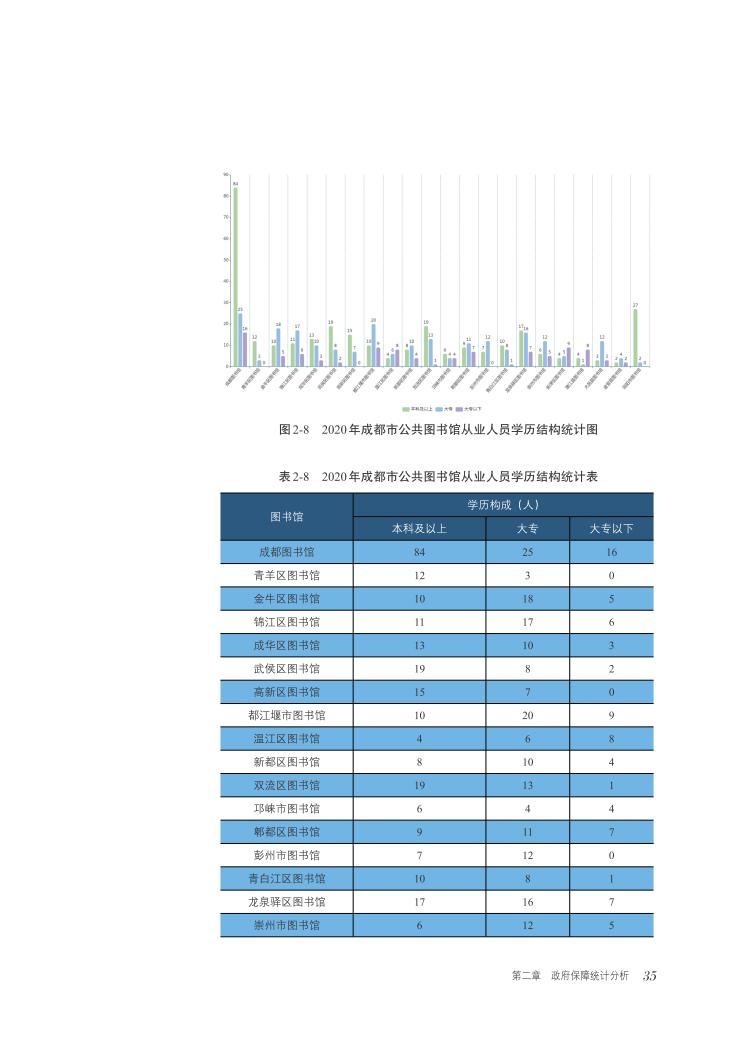752x1047 pixels.
Task: Click the page number 35
Action: pyautogui.click(x=650, y=976)
